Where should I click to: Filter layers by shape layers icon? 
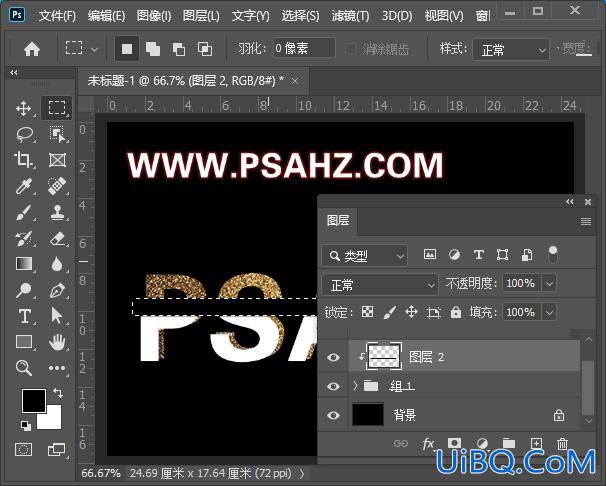click(502, 255)
